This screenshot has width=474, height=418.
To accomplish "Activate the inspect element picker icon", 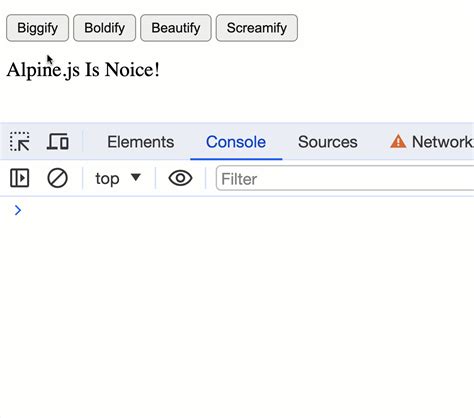I will pos(20,142).
